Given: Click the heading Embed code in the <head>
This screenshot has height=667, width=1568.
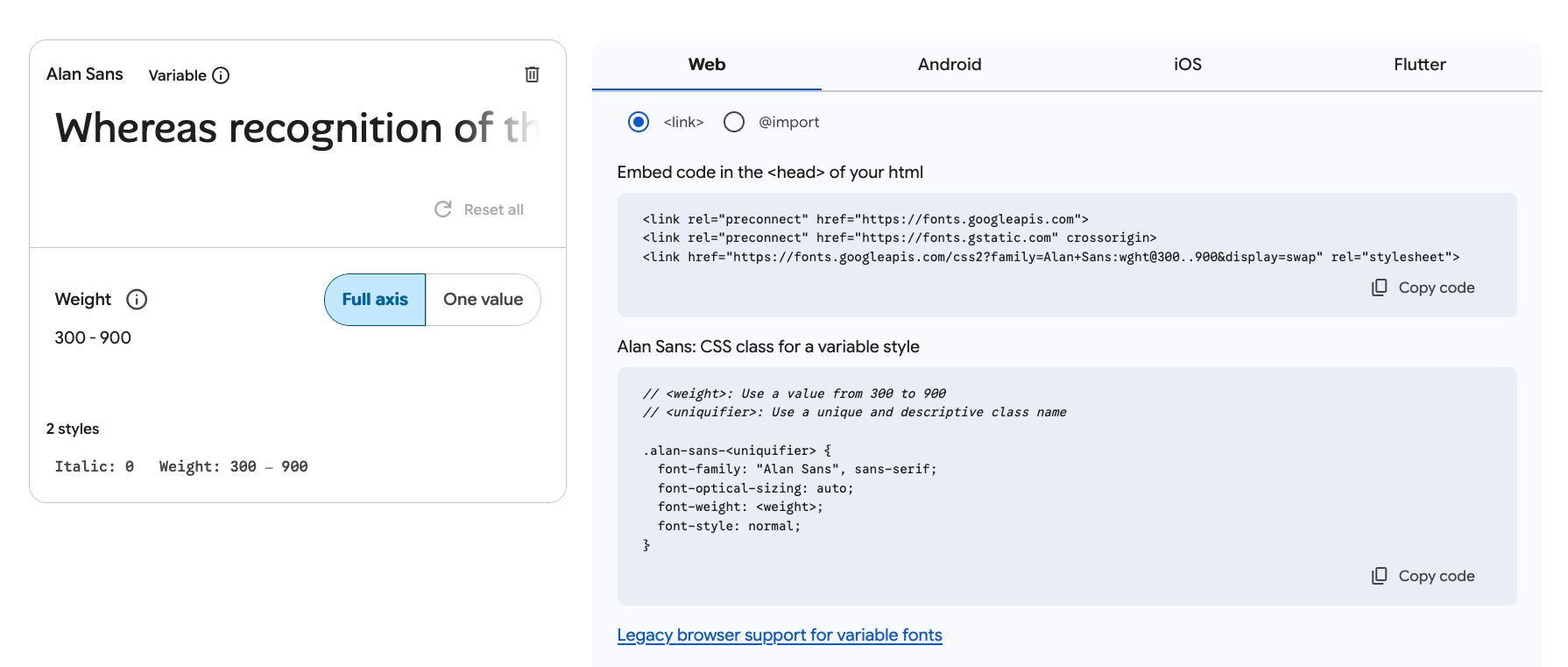Looking at the screenshot, I should [x=770, y=173].
